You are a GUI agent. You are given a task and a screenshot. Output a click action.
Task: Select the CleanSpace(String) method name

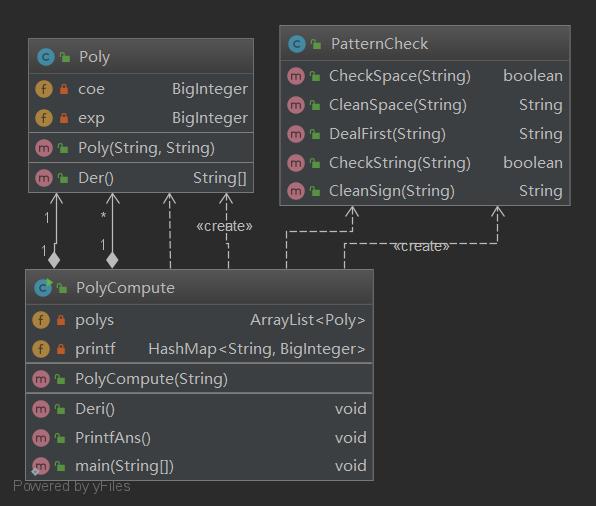pos(398,105)
